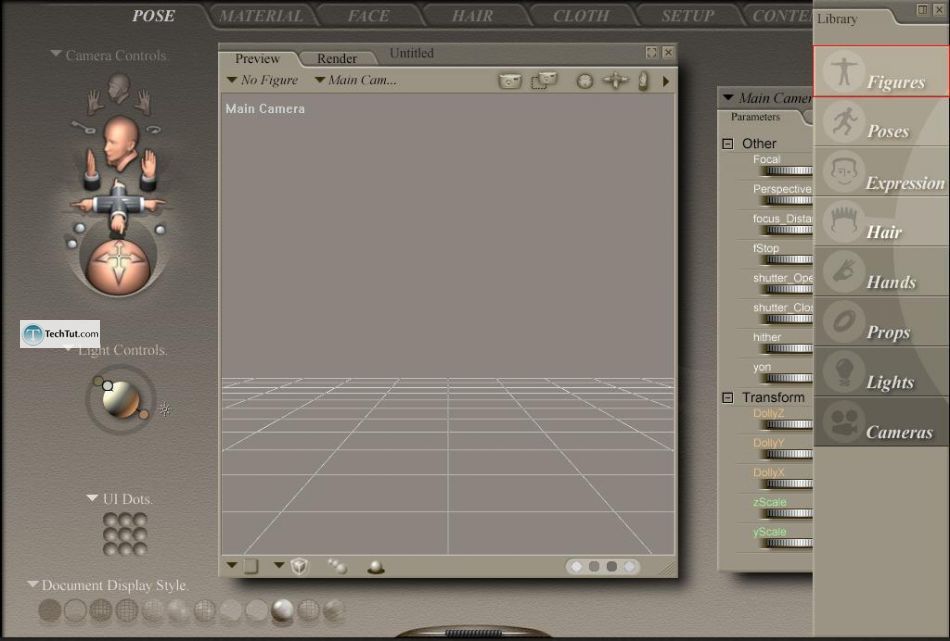Switch to the HAIR room tab
This screenshot has width=950, height=641.
473,16
